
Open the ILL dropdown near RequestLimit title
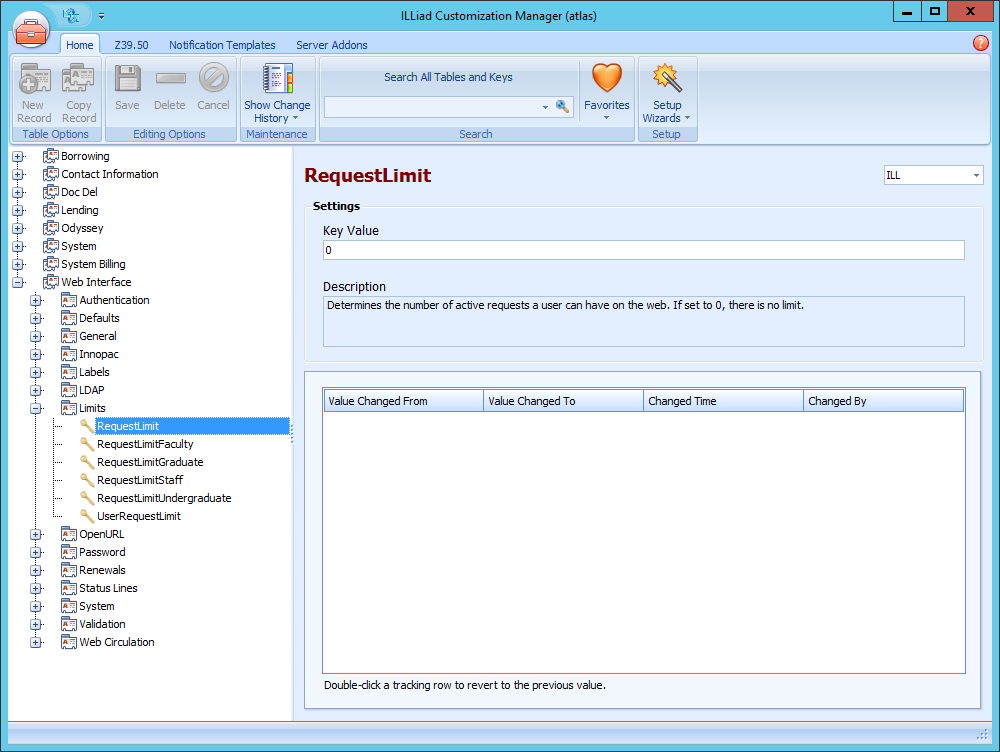click(x=978, y=174)
